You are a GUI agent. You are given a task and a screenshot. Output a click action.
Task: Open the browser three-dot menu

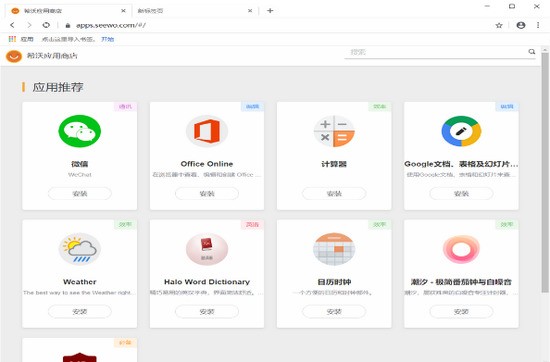click(538, 25)
